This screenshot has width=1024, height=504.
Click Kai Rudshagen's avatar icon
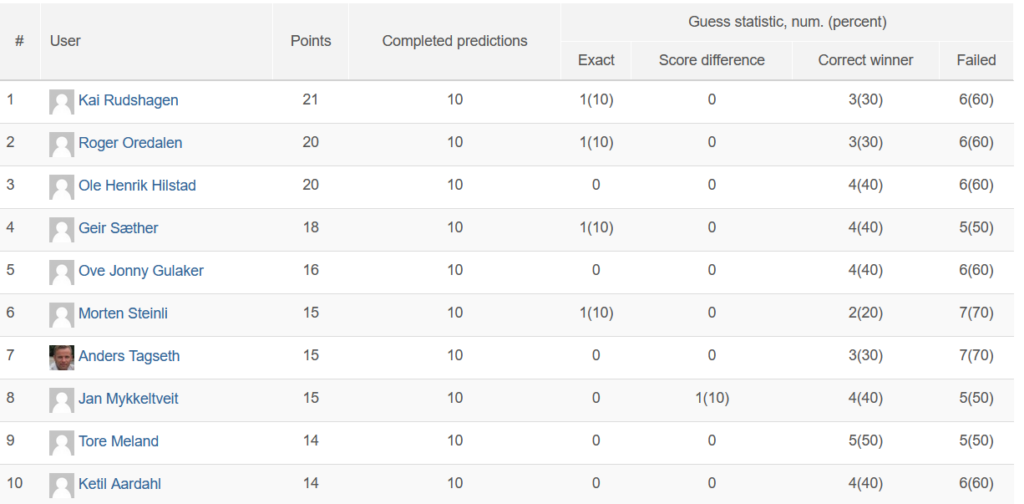[61, 102]
